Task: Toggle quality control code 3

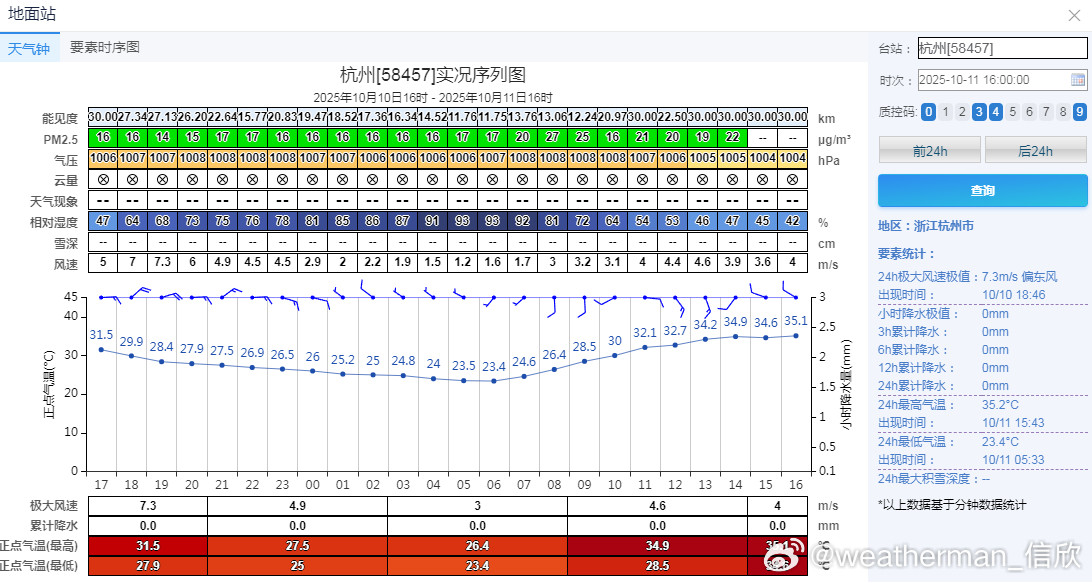Action: (978, 111)
